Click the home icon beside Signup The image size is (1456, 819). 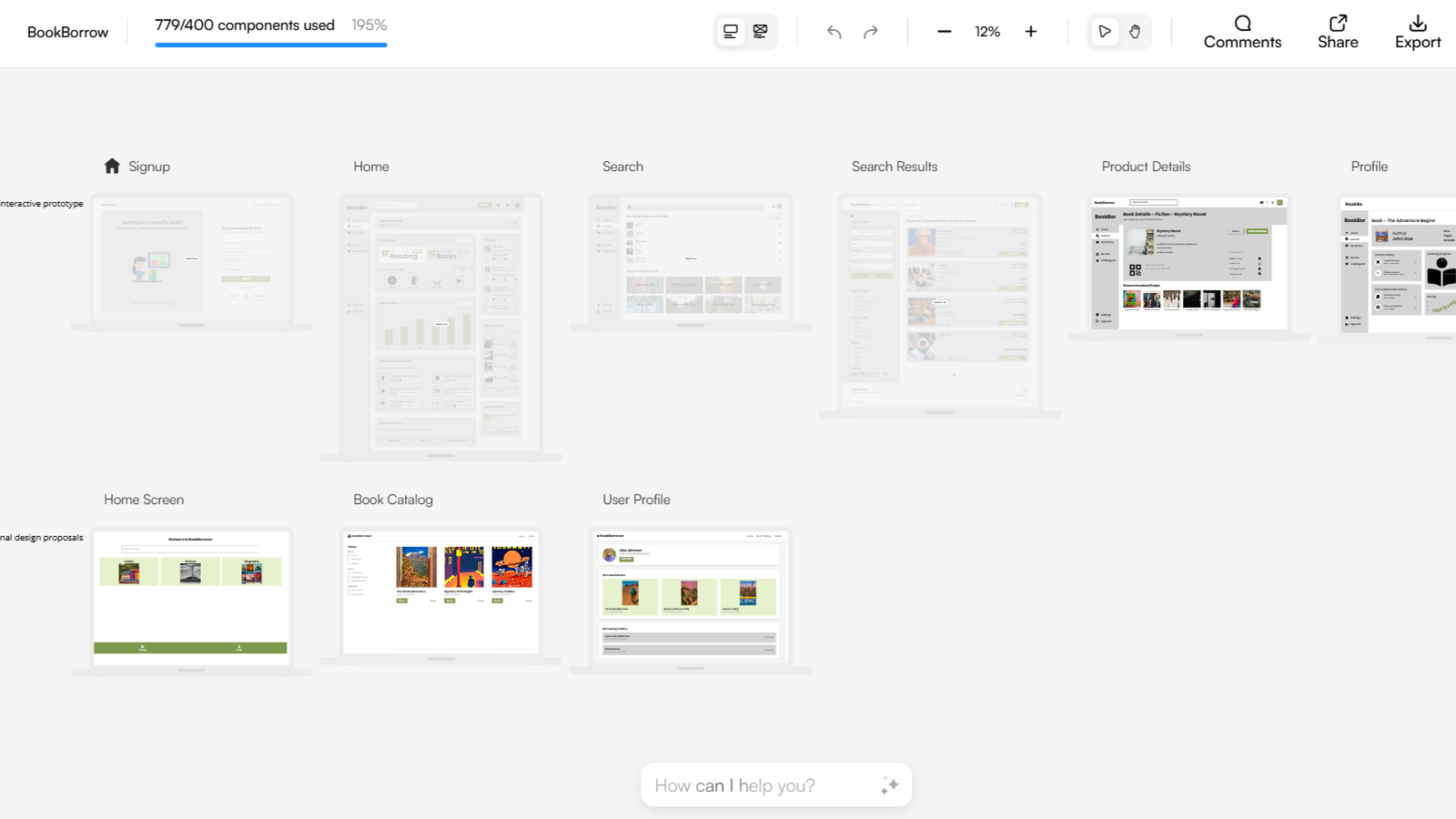point(112,166)
